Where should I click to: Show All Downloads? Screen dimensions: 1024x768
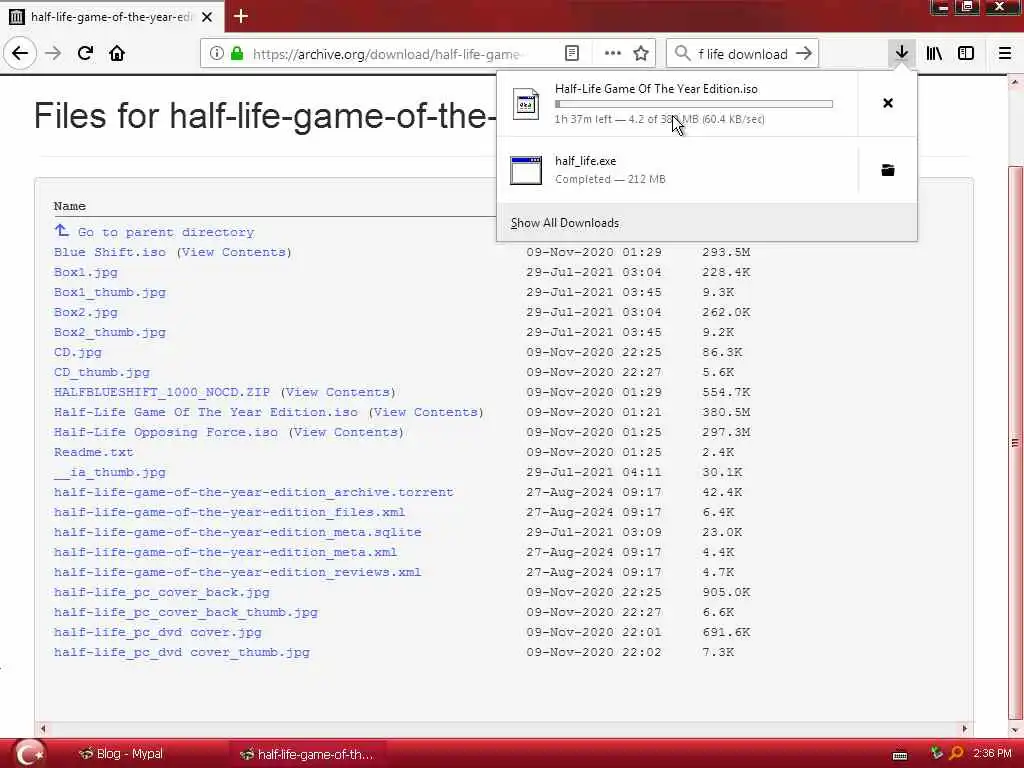tap(565, 223)
